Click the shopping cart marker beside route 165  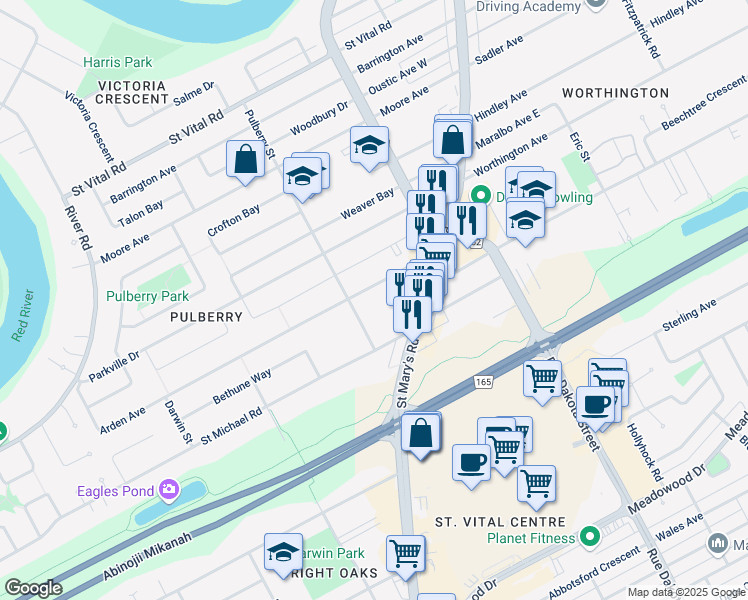[x=542, y=380]
